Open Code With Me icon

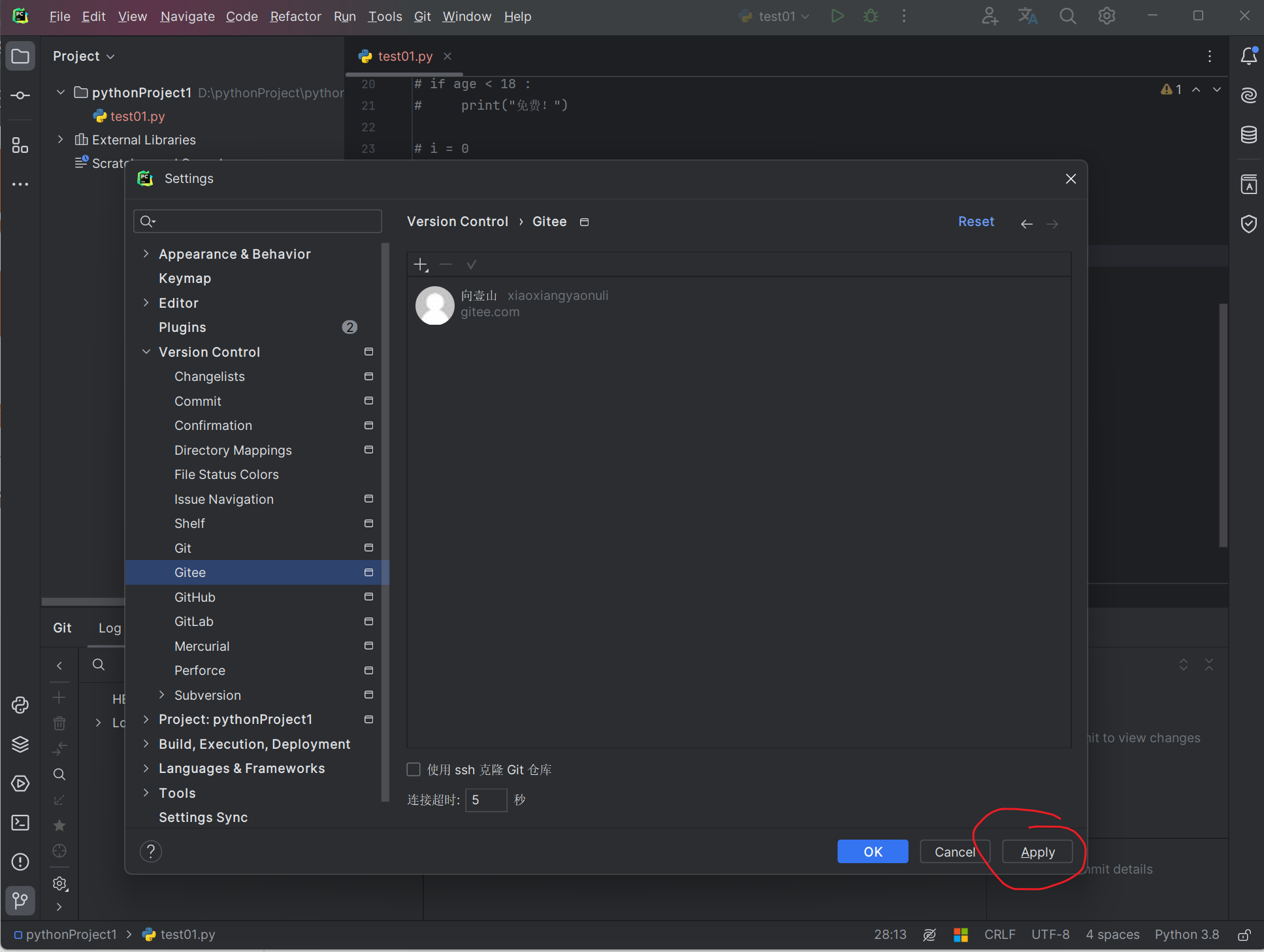pos(990,16)
